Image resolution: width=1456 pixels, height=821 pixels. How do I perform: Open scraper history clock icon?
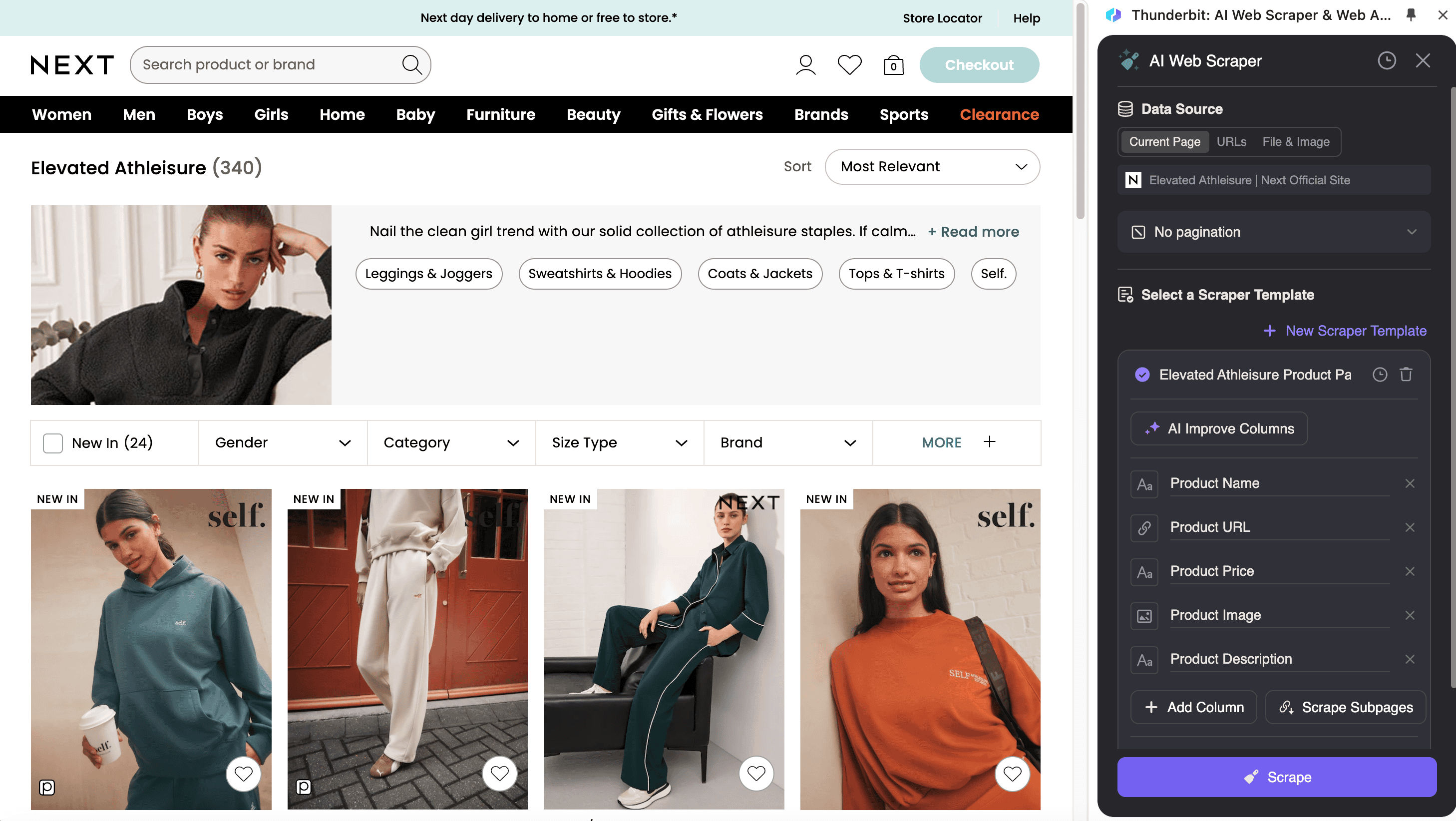pyautogui.click(x=1387, y=60)
